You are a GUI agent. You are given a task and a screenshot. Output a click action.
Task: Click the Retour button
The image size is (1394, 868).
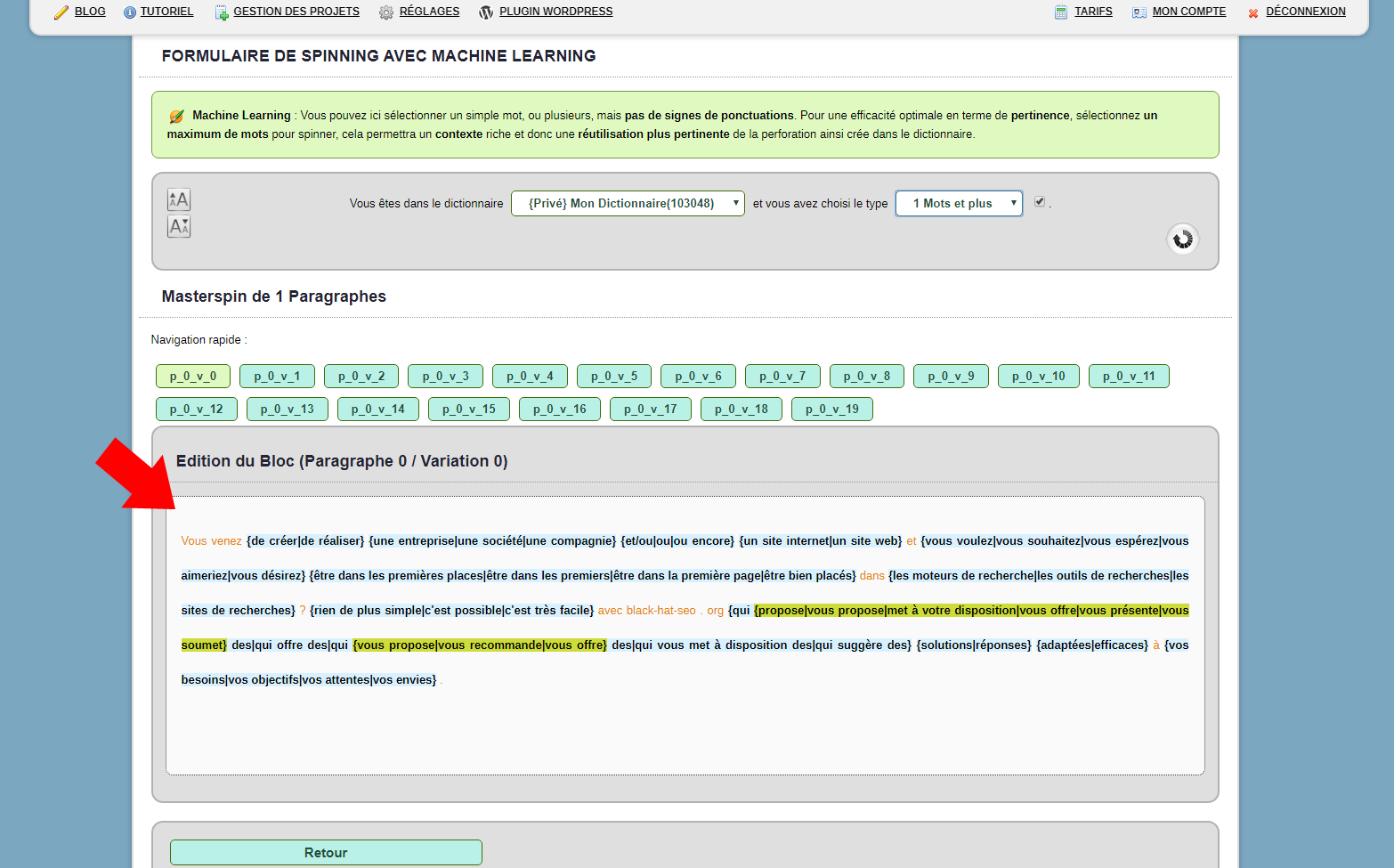(x=326, y=853)
